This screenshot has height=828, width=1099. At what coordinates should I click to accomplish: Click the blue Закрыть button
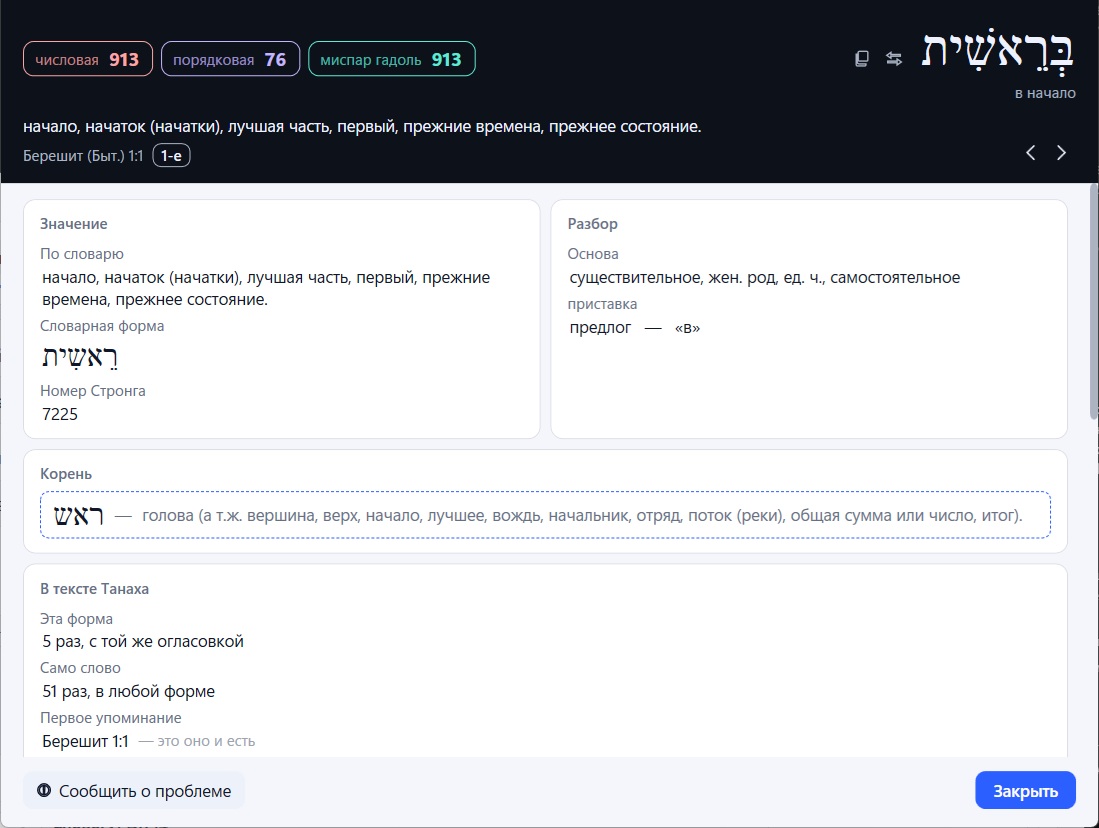pyautogui.click(x=1025, y=791)
